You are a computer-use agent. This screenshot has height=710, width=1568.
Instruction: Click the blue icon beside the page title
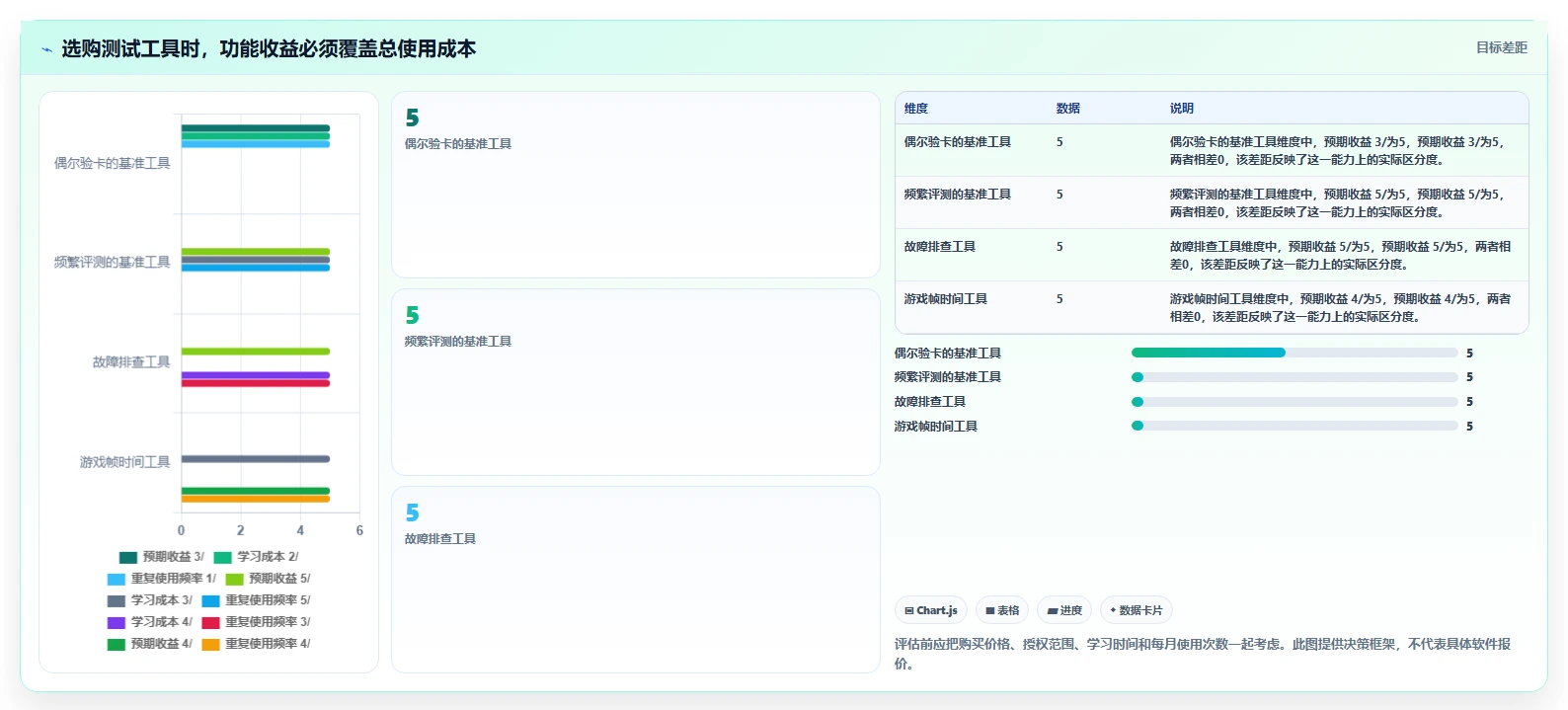pos(46,49)
